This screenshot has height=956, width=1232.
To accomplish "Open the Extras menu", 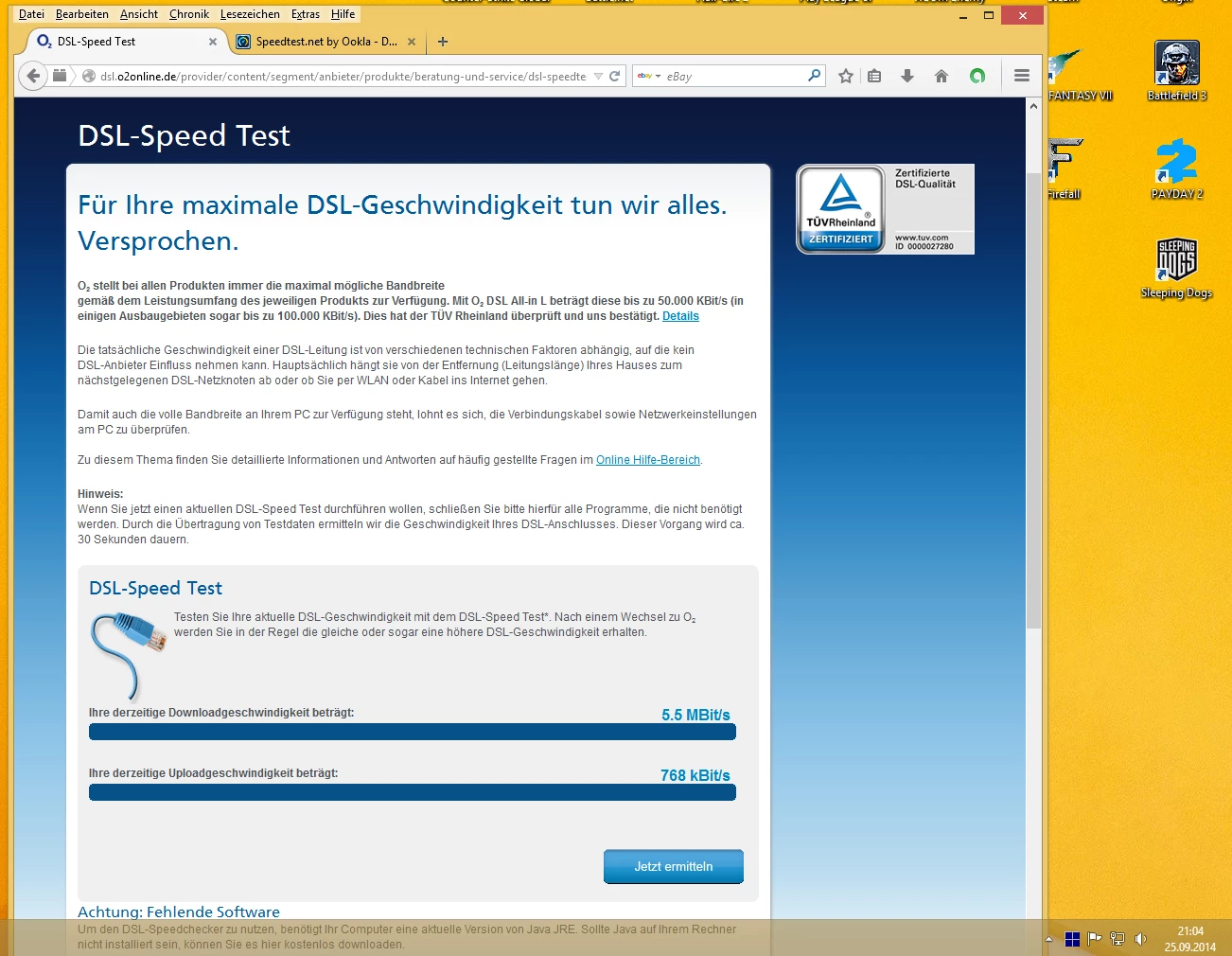I will (306, 14).
